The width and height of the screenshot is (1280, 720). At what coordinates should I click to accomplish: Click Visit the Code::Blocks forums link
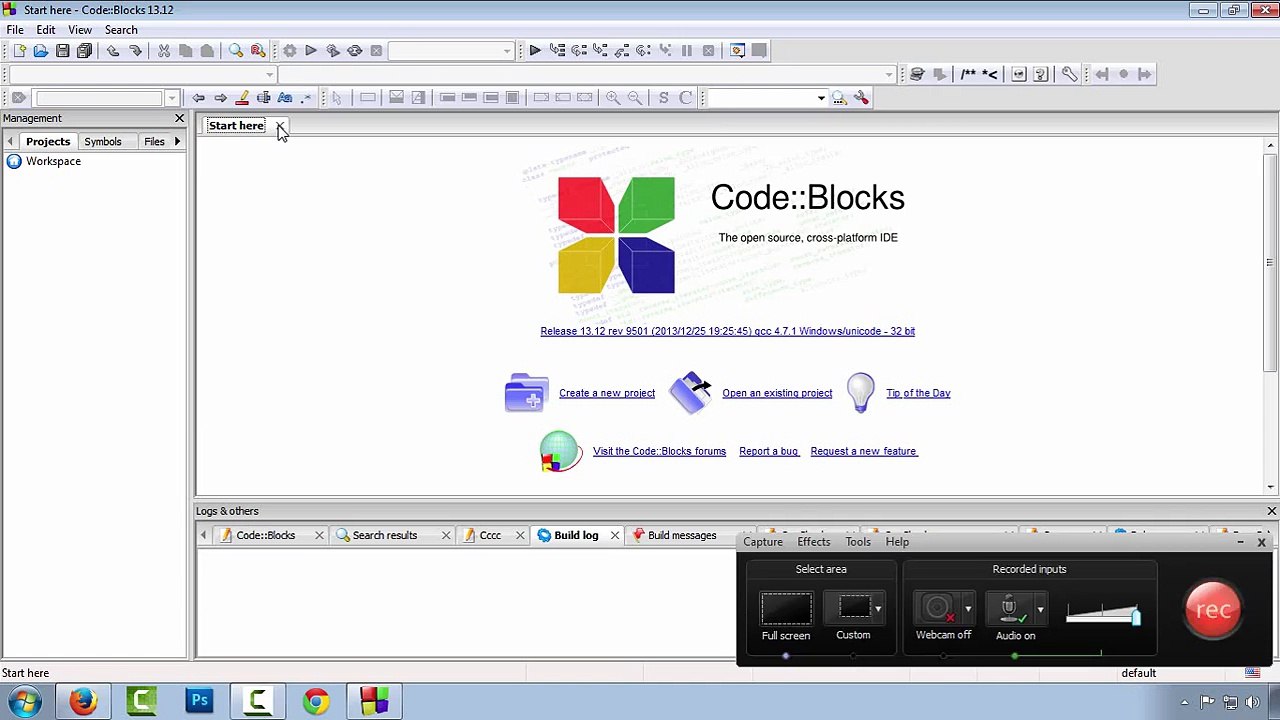659,451
